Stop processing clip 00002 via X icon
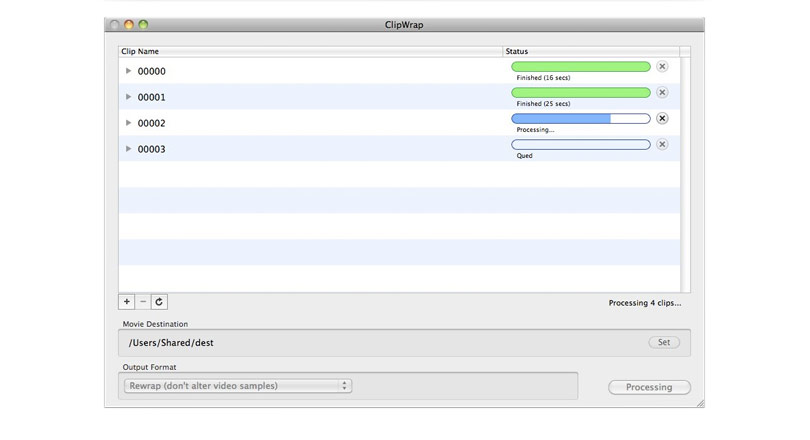Image resolution: width=810 pixels, height=440 pixels. [662, 118]
